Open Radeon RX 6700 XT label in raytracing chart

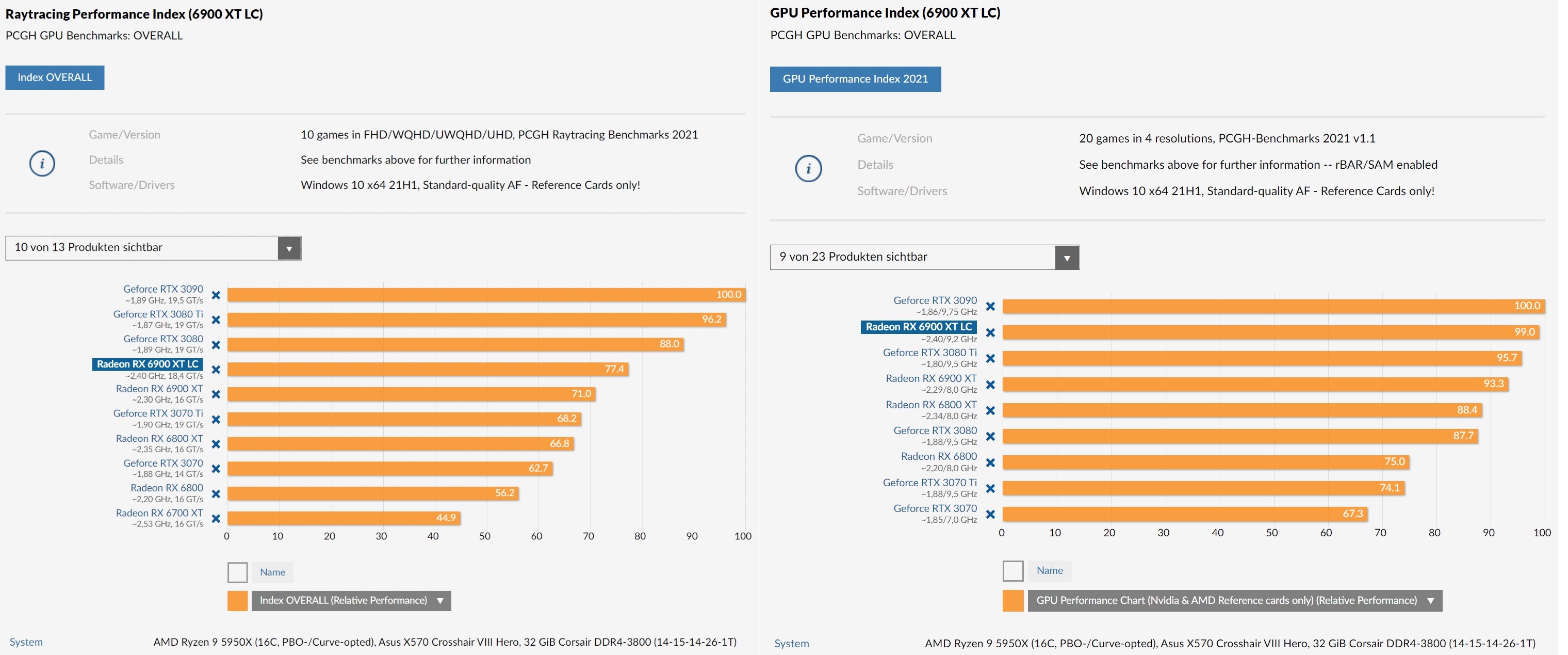click(159, 513)
